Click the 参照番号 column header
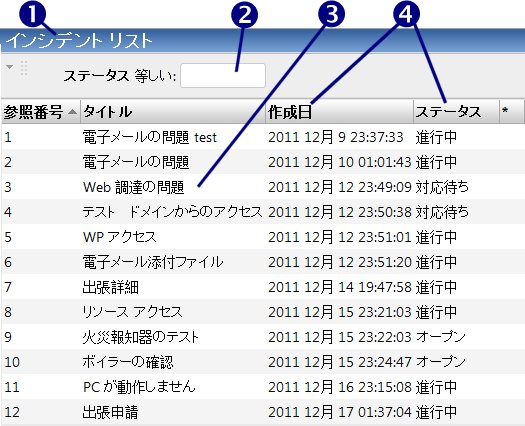The image size is (525, 426). click(x=41, y=112)
